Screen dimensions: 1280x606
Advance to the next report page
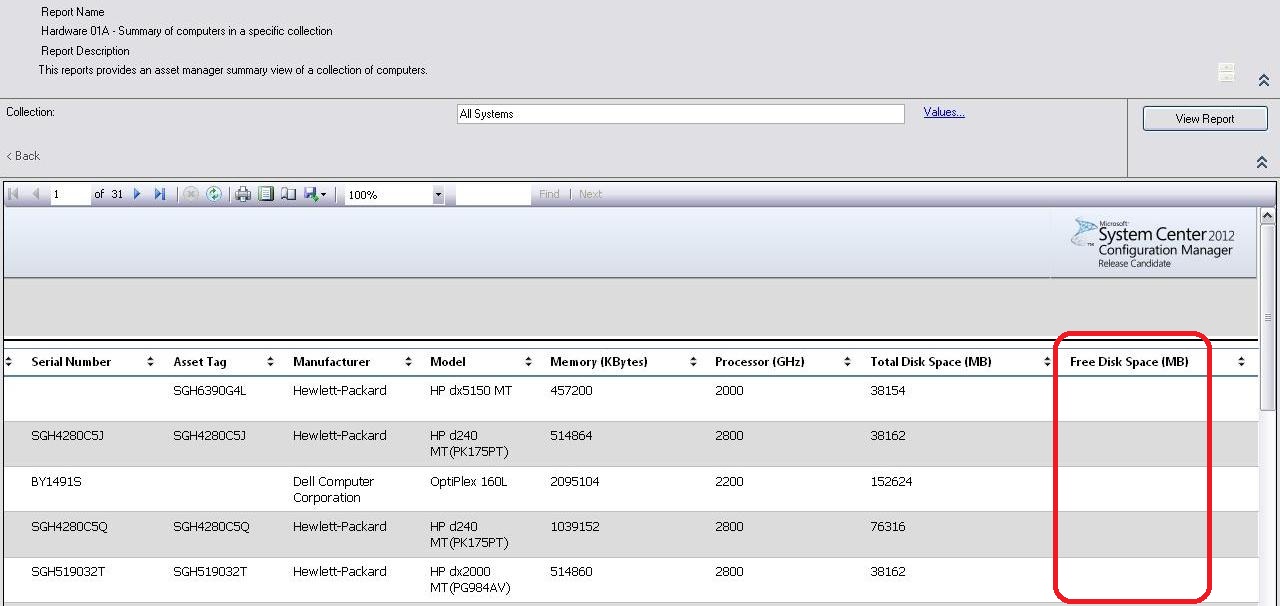[x=137, y=194]
